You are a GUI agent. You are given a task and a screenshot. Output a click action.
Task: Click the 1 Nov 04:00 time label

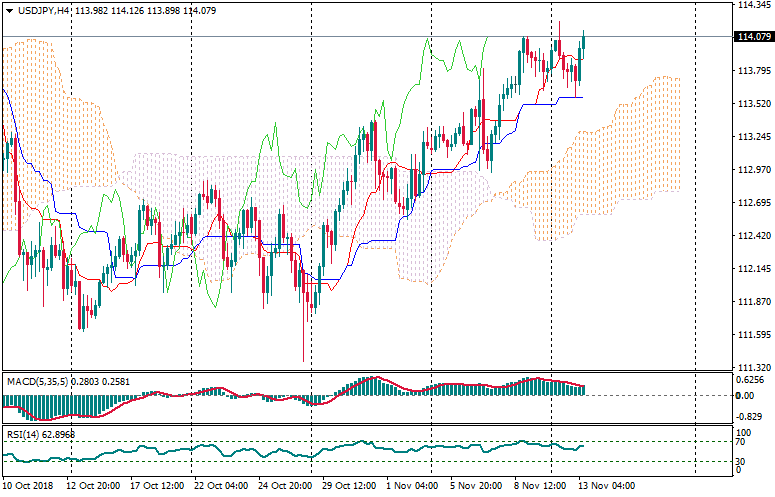coord(413,486)
